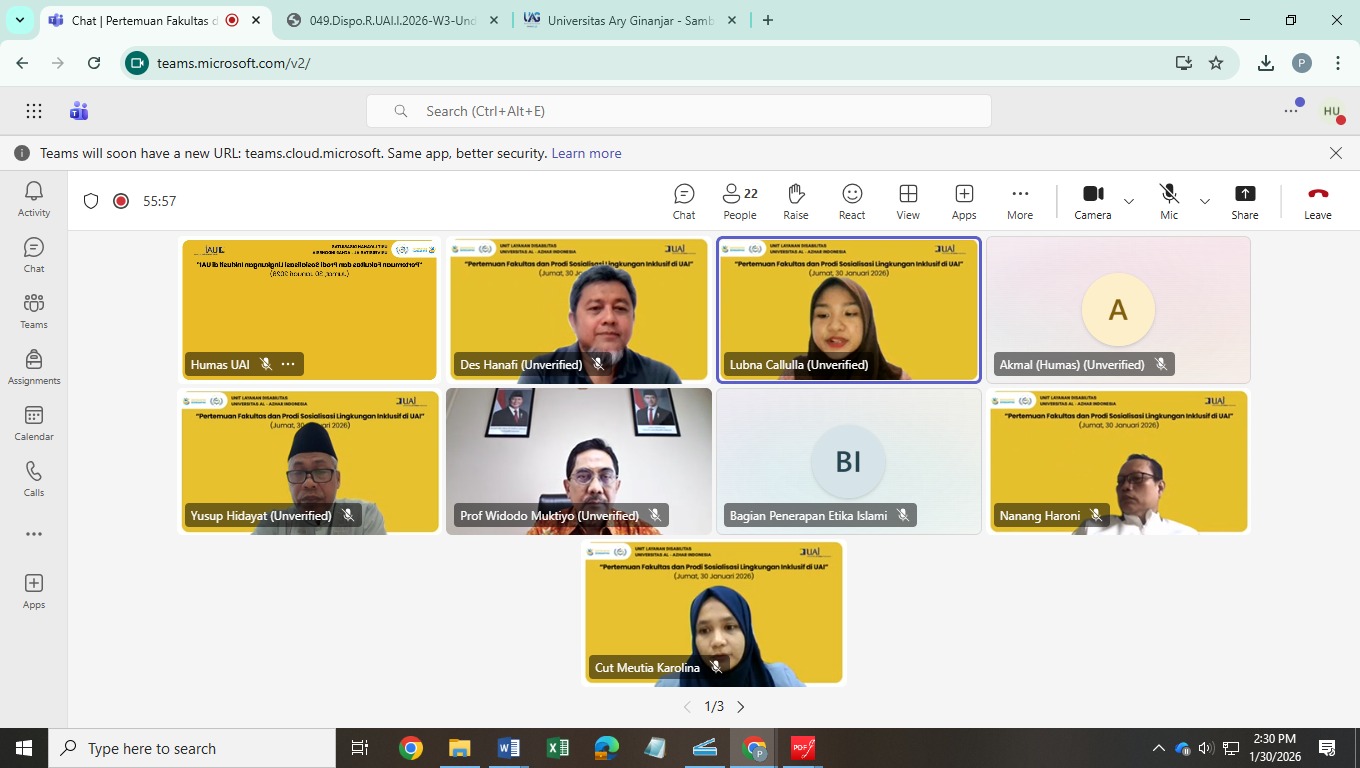Image resolution: width=1360 pixels, height=768 pixels.
Task: Toggle the Camera on
Action: [x=1092, y=201]
